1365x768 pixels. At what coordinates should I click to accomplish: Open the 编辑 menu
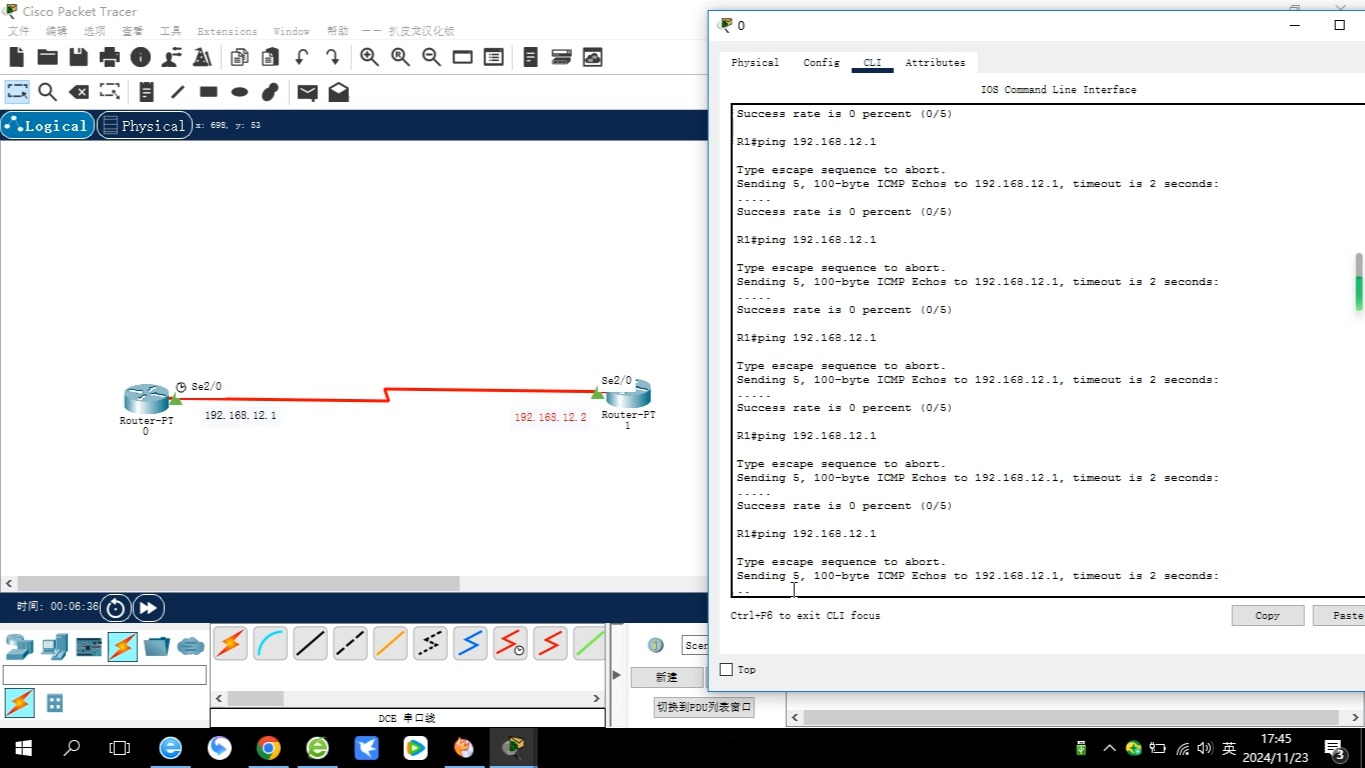coord(56,31)
